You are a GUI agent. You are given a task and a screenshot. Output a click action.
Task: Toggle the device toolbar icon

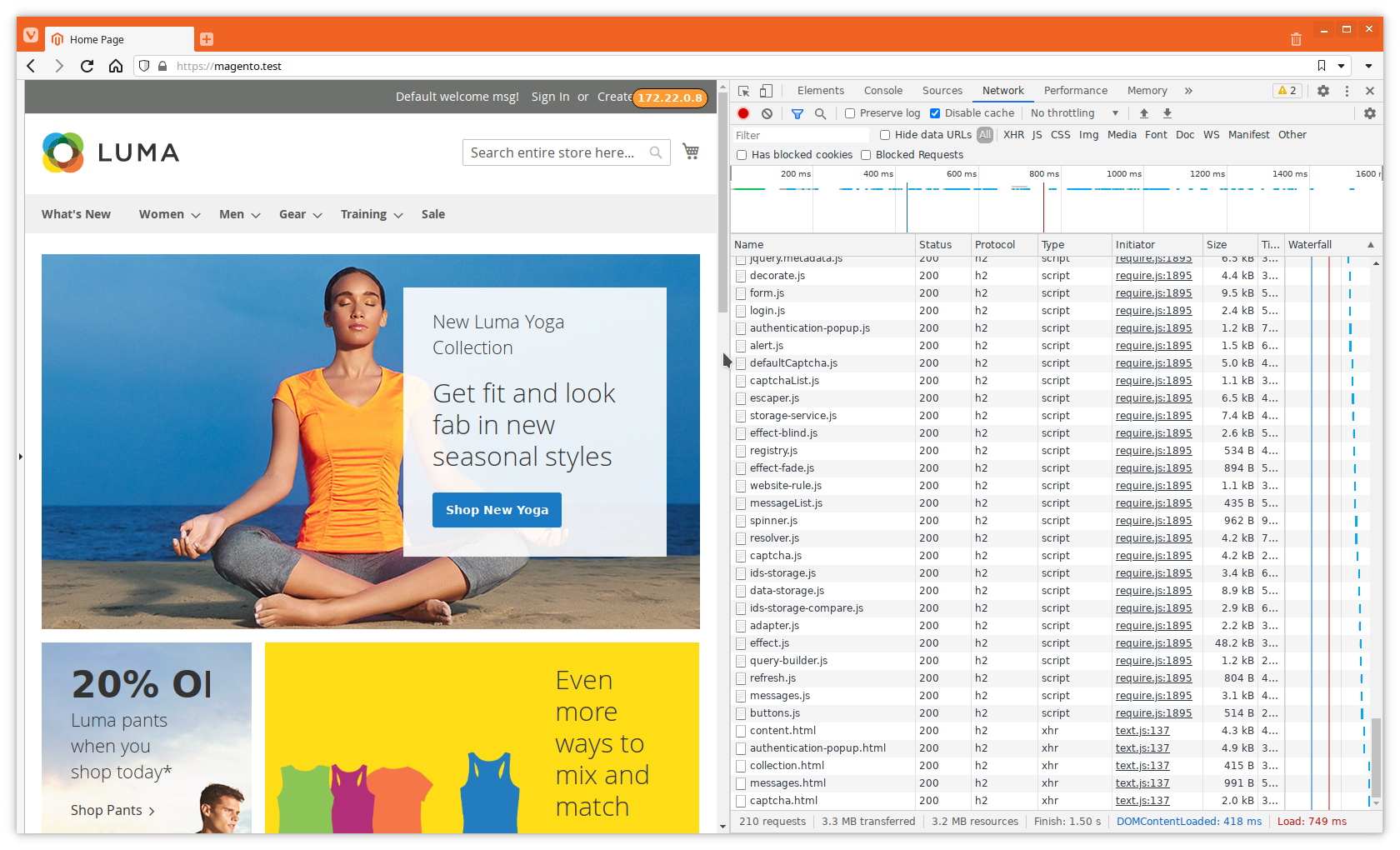coord(767,91)
